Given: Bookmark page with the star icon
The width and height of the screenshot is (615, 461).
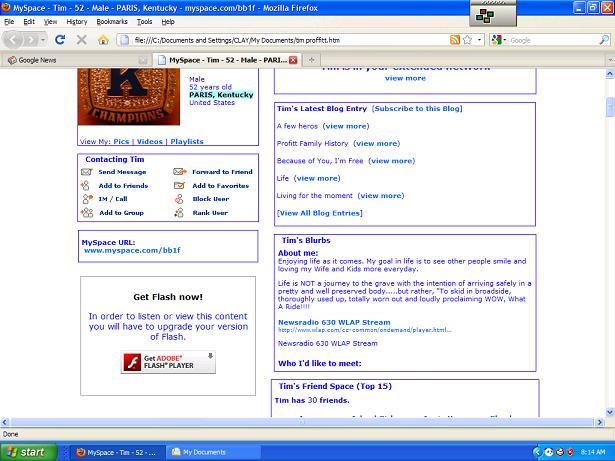Looking at the screenshot, I should pos(467,40).
